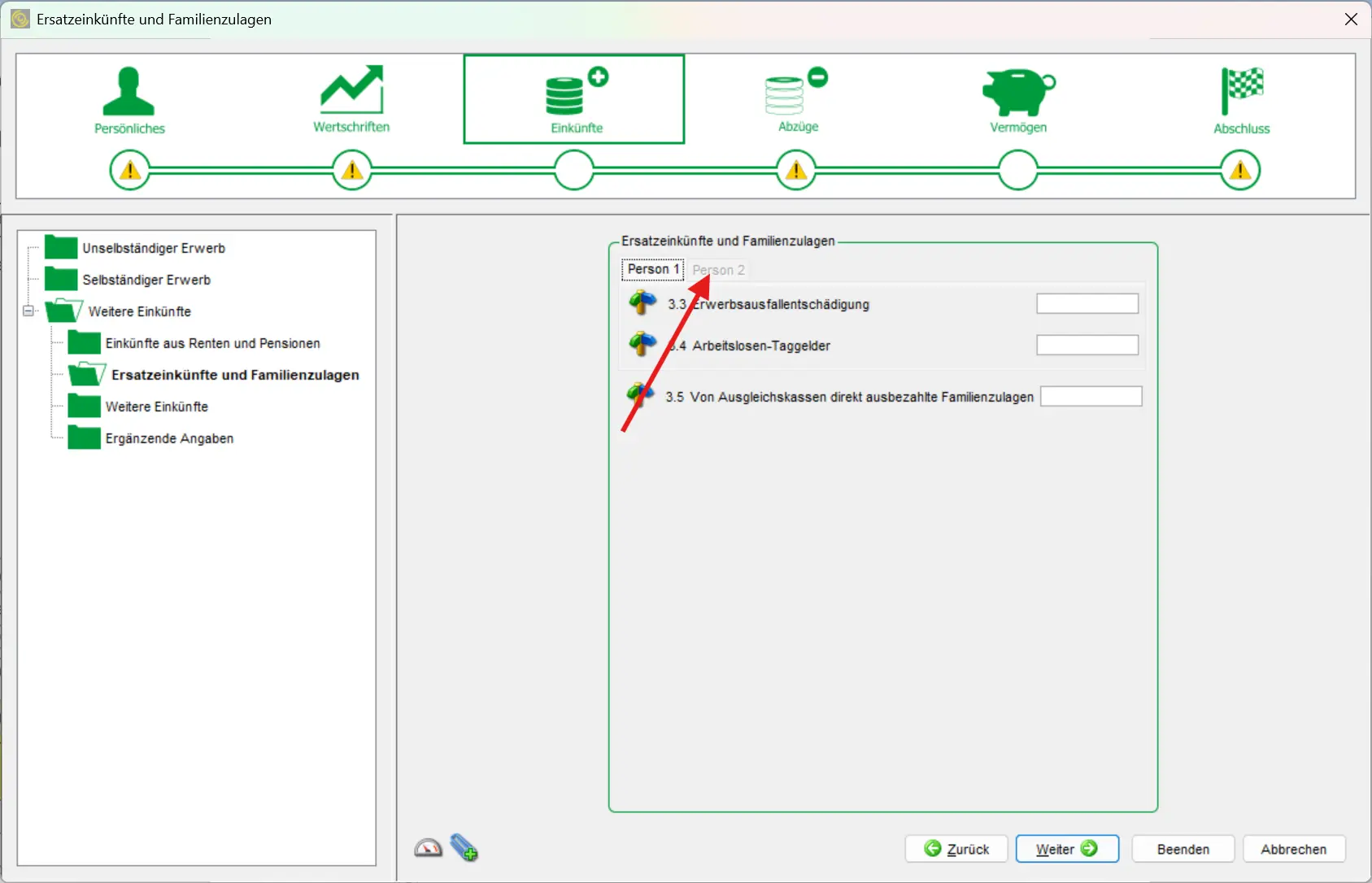Click the Familienzulagen amount input field
The width and height of the screenshot is (1372, 883).
(1091, 396)
